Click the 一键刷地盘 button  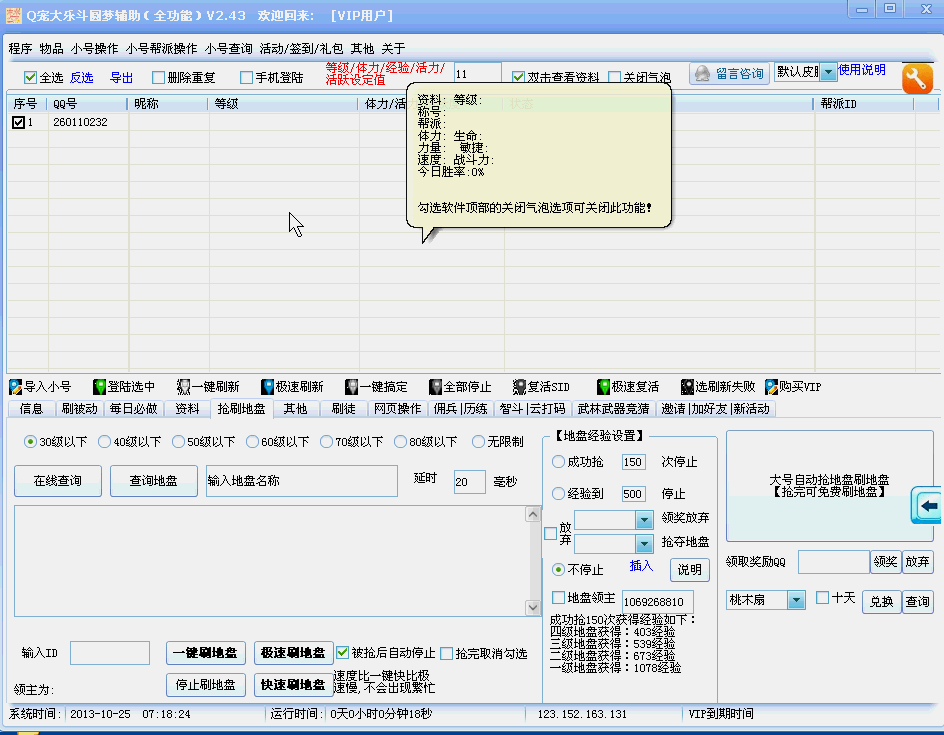tap(205, 653)
